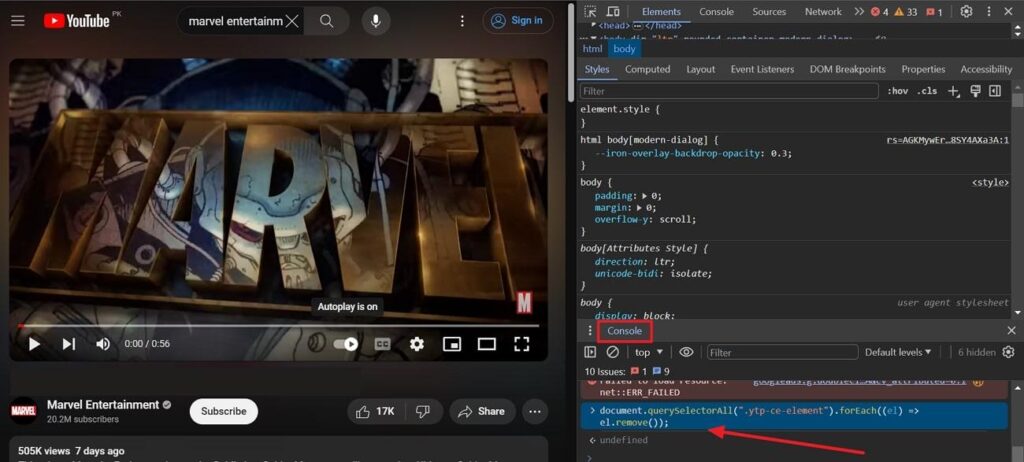Viewport: 1024px width, 462px height.
Task: Focus the YouTube search input field
Action: tap(235, 21)
